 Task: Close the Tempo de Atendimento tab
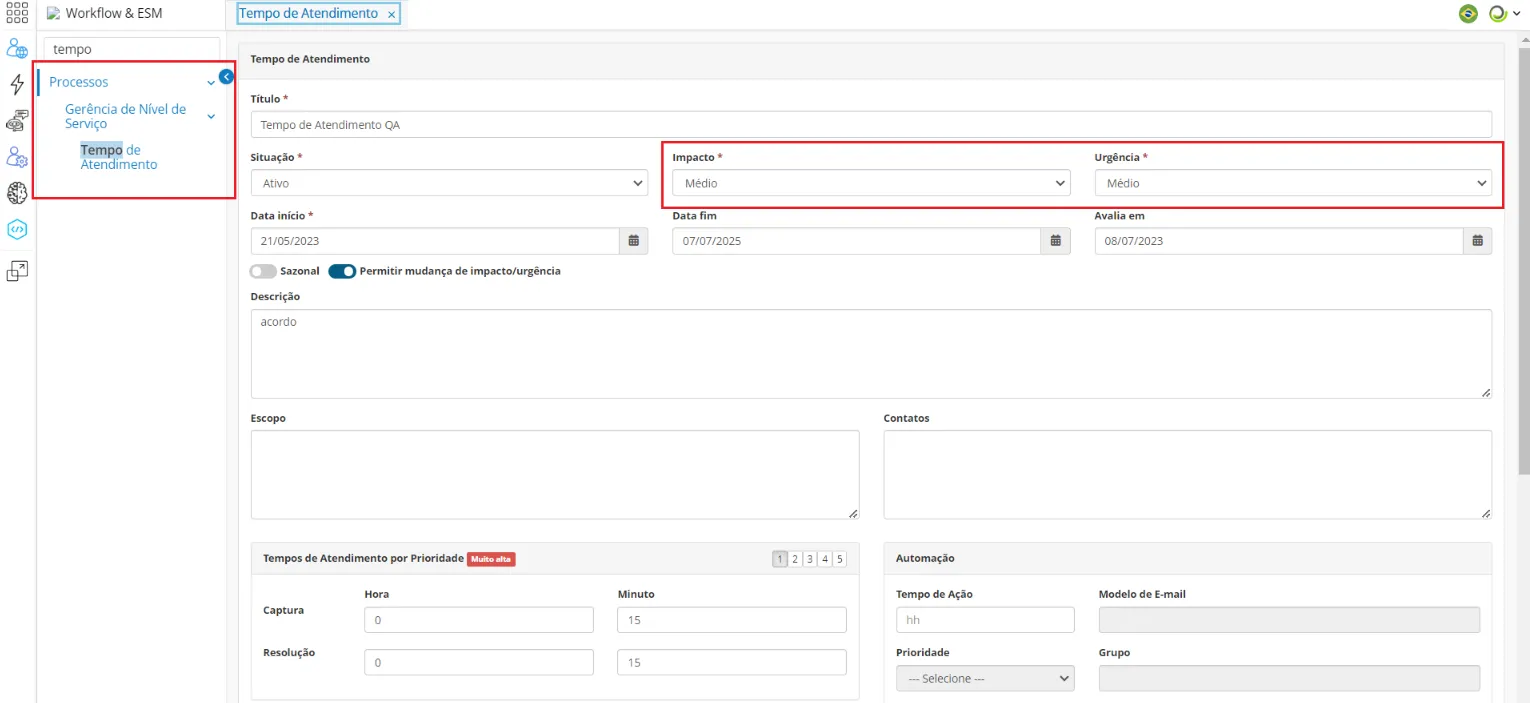click(391, 15)
